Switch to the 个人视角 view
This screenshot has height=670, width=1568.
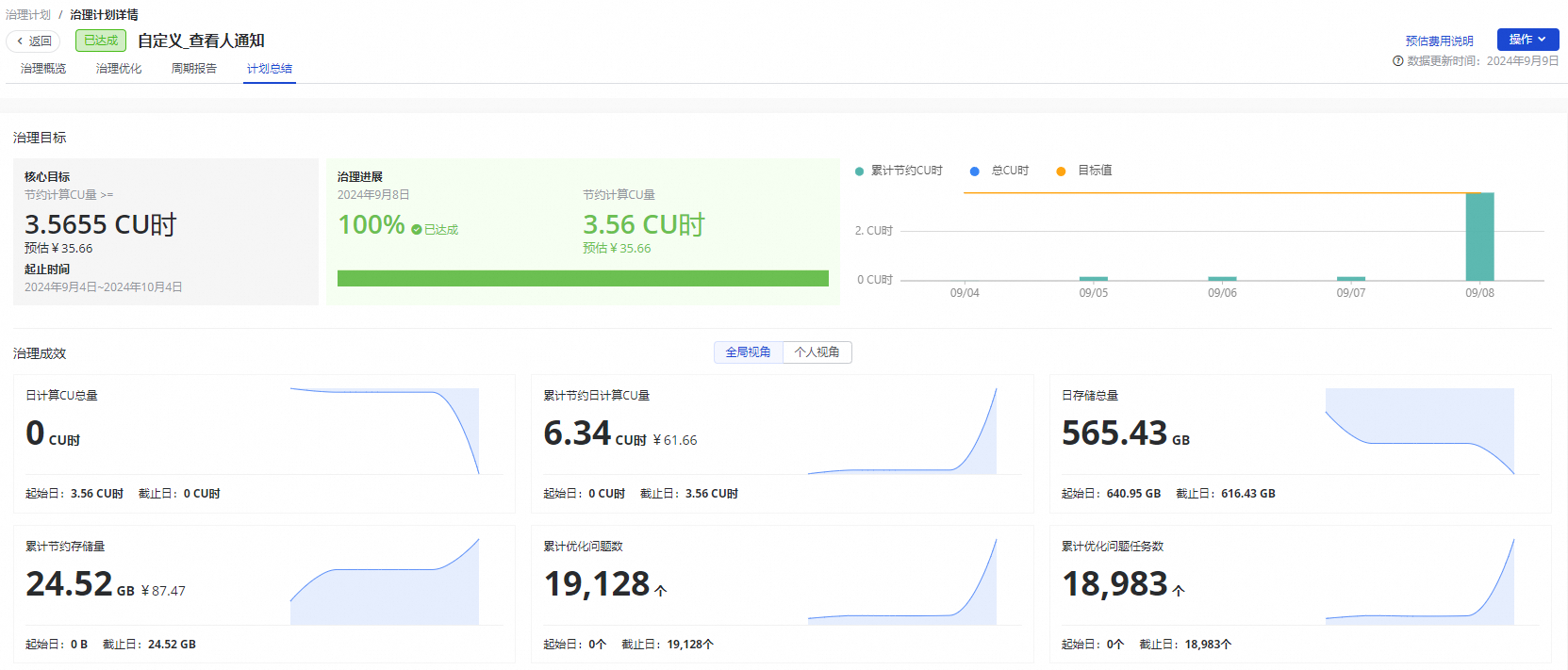pyautogui.click(x=817, y=352)
